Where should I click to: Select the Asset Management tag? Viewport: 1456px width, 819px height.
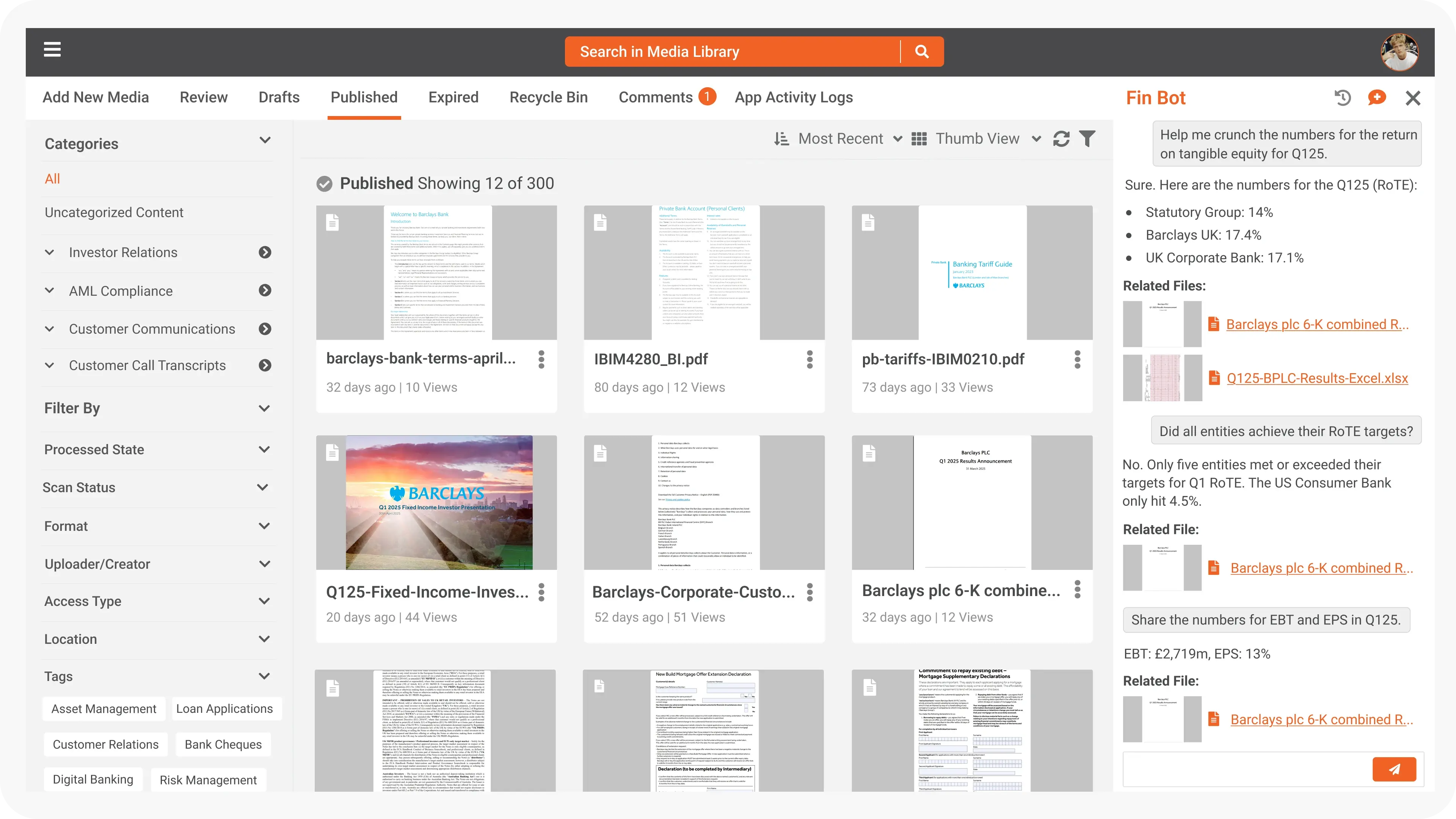pos(104,709)
